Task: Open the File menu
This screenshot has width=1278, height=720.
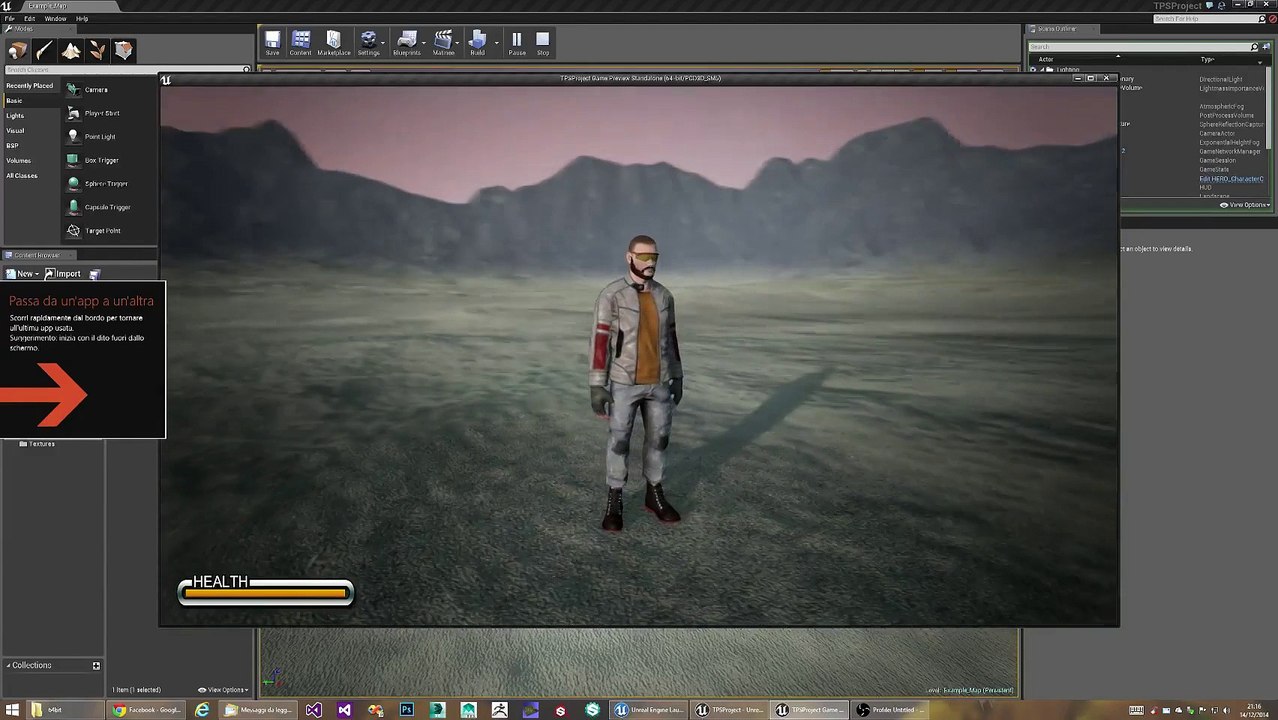Action: pos(8,18)
